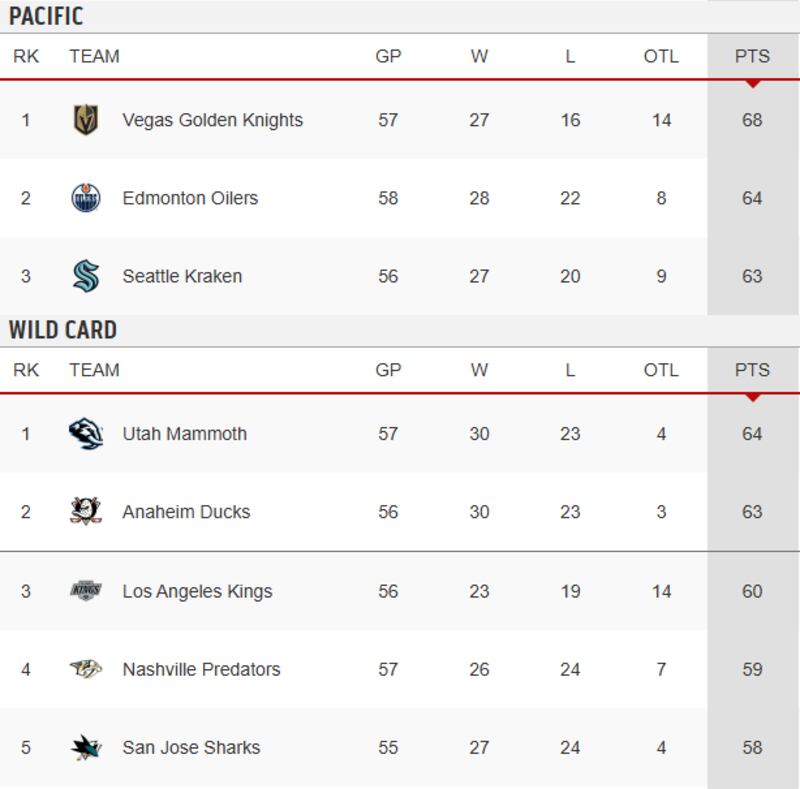800x789 pixels.
Task: Sort Wild Card table by PTS column
Action: click(752, 370)
